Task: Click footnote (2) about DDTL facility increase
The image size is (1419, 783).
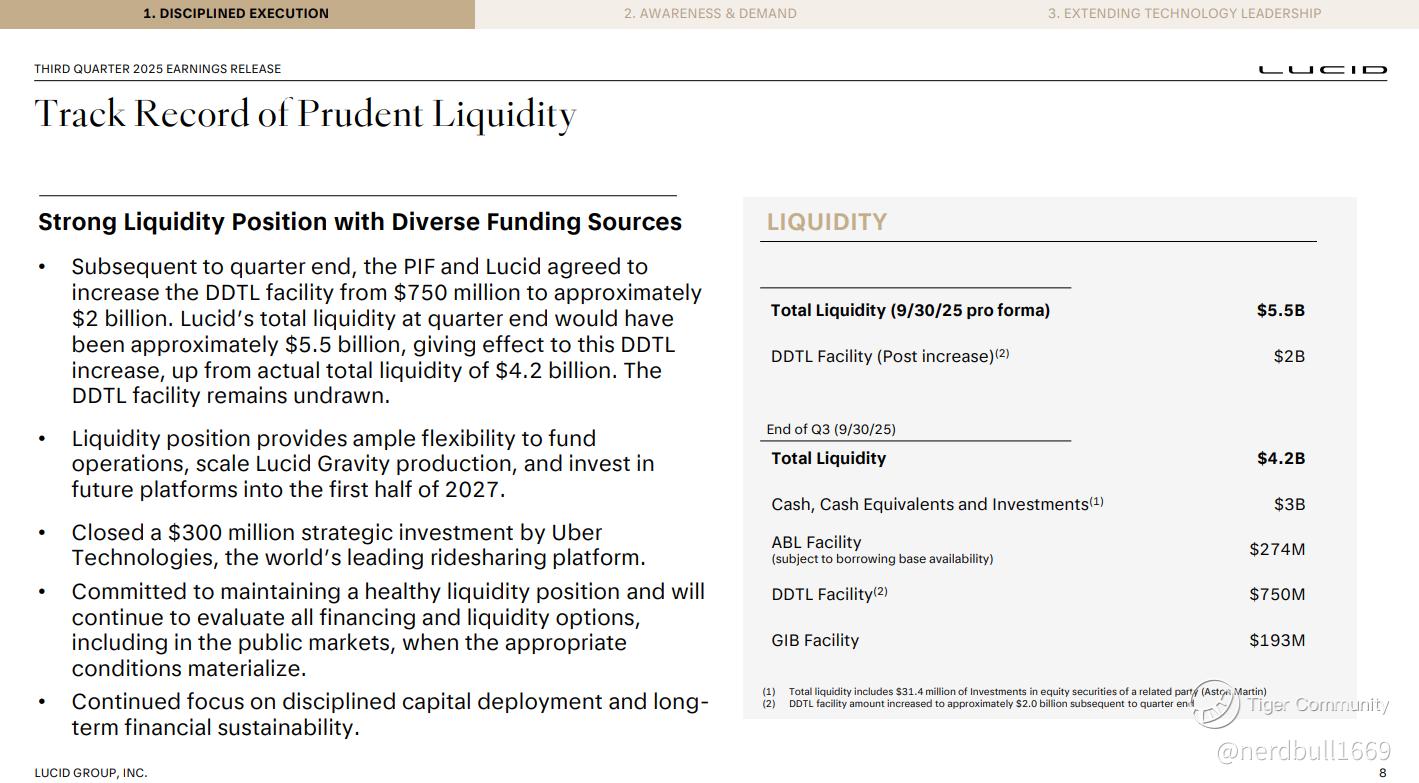Action: point(978,703)
